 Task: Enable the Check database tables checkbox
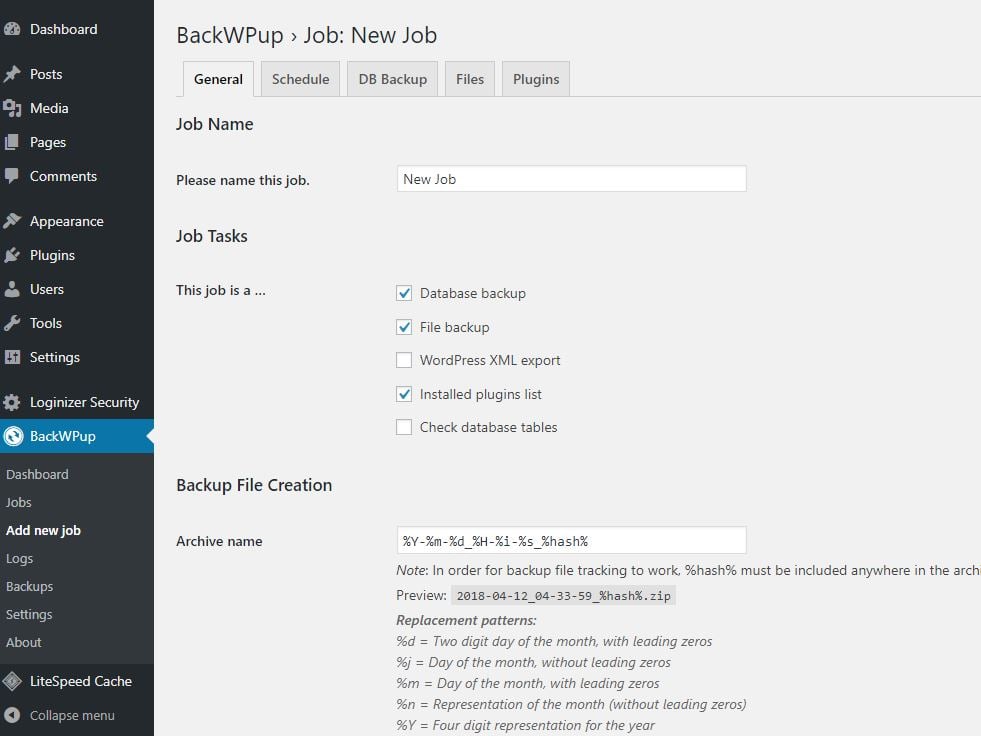404,427
